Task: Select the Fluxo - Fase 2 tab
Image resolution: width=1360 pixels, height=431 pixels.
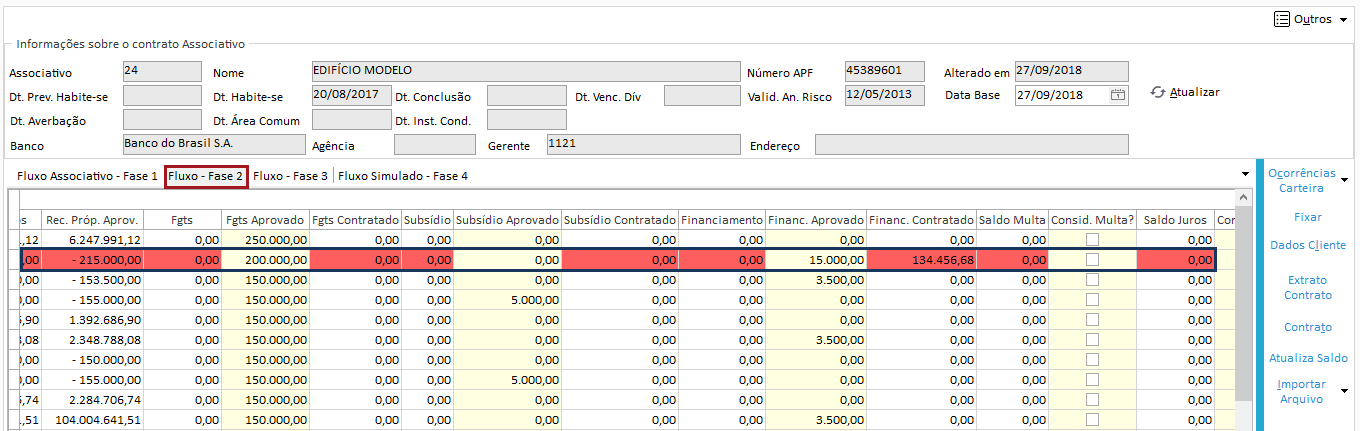Action: (x=206, y=176)
